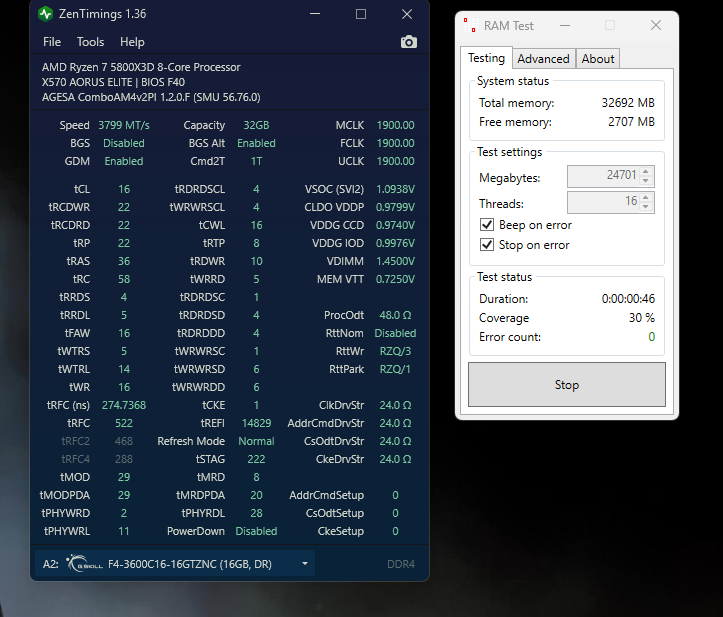Switch to the Advanced tab in RAM Test
The width and height of the screenshot is (723, 617).
pyautogui.click(x=543, y=59)
